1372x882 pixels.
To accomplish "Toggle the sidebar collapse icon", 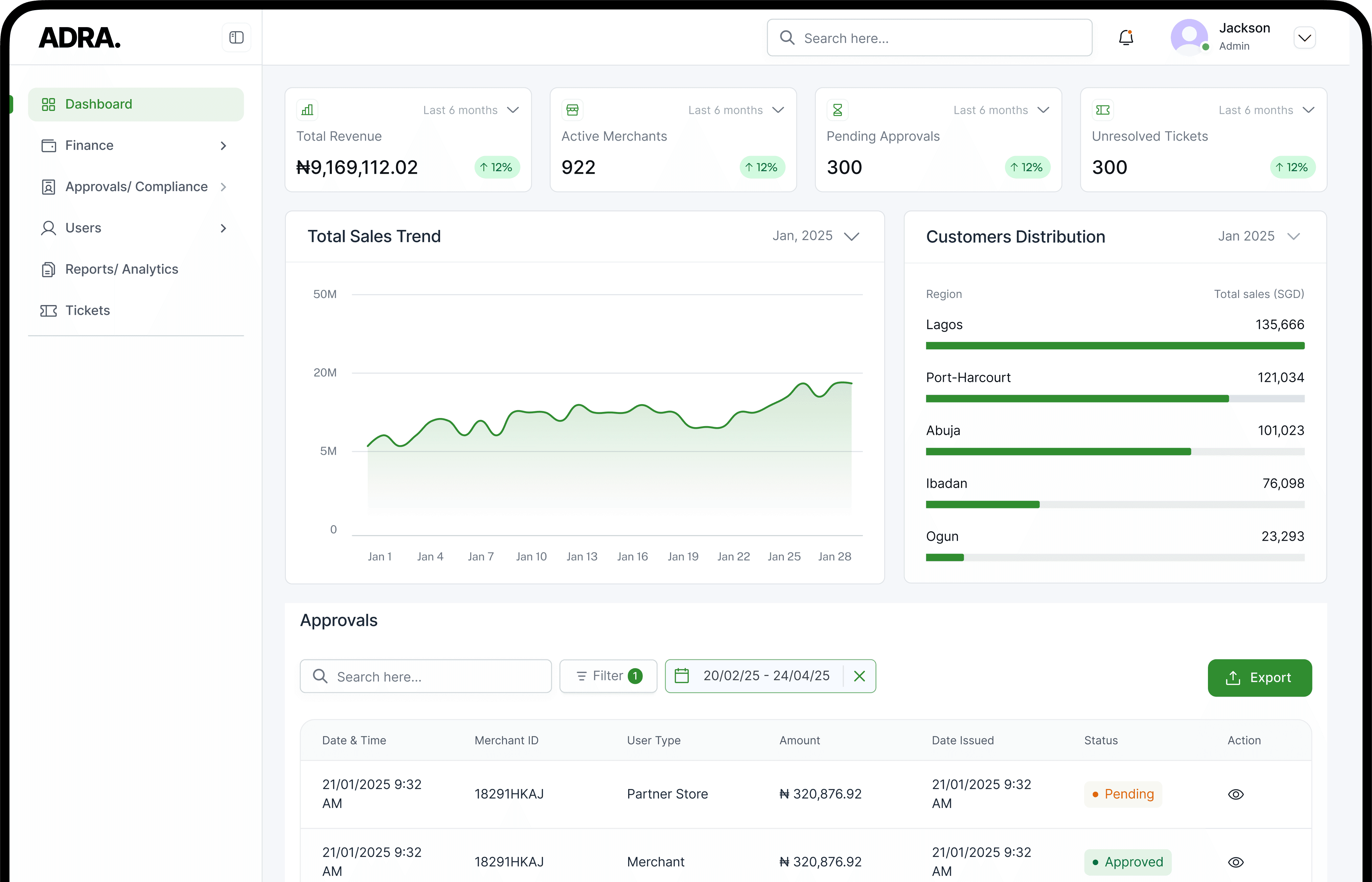I will tap(236, 38).
